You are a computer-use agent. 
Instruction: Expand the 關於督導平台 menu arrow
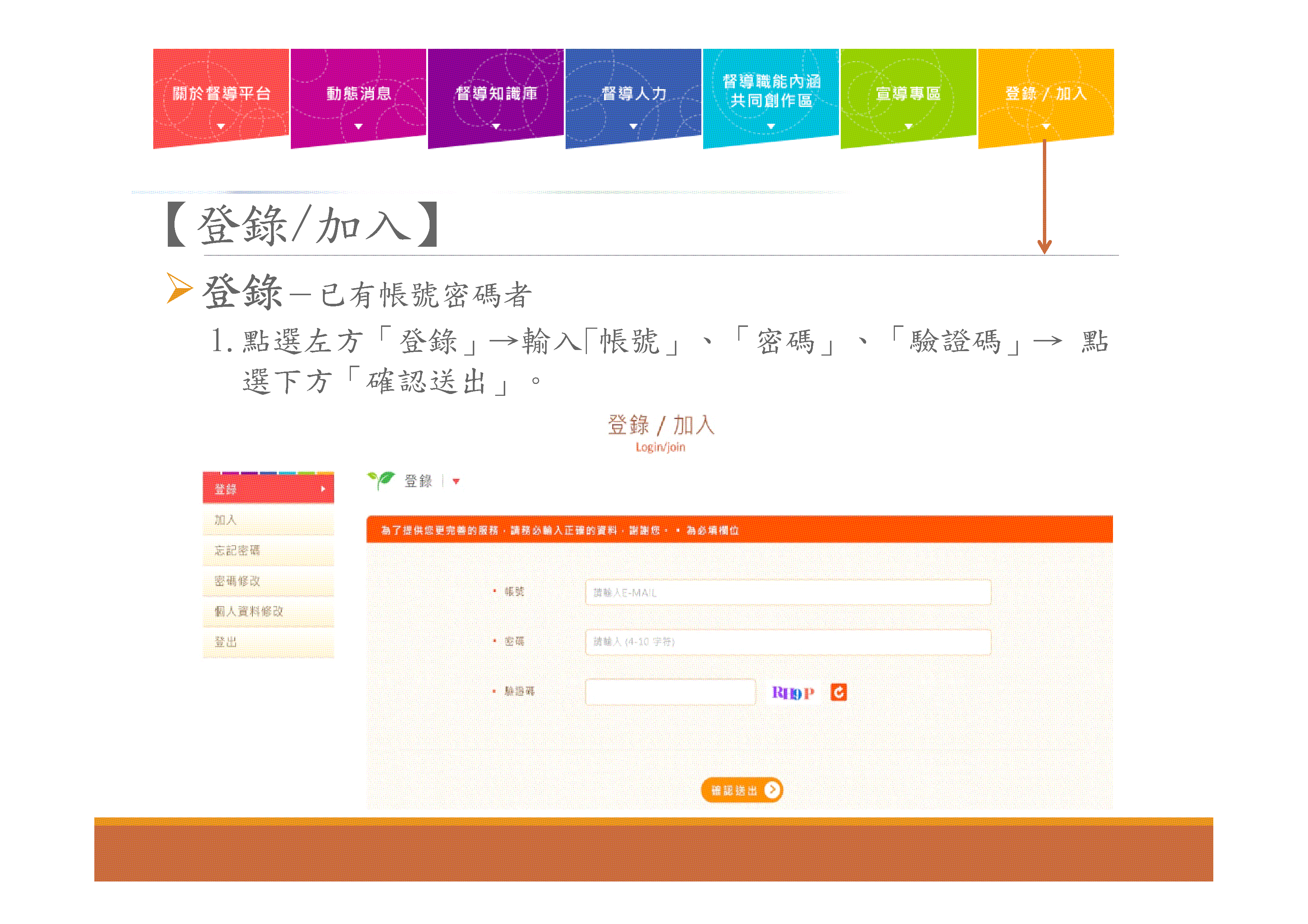[221, 126]
